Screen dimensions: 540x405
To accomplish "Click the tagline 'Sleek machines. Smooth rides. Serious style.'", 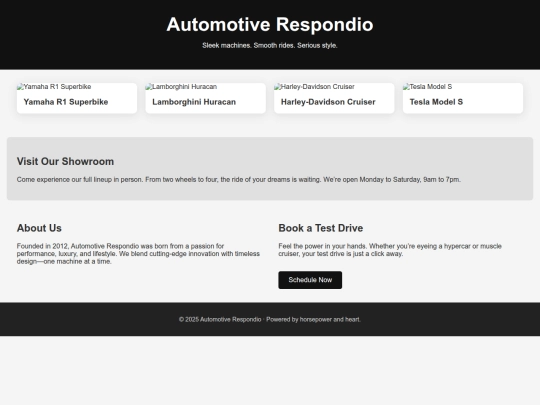I will [270, 45].
